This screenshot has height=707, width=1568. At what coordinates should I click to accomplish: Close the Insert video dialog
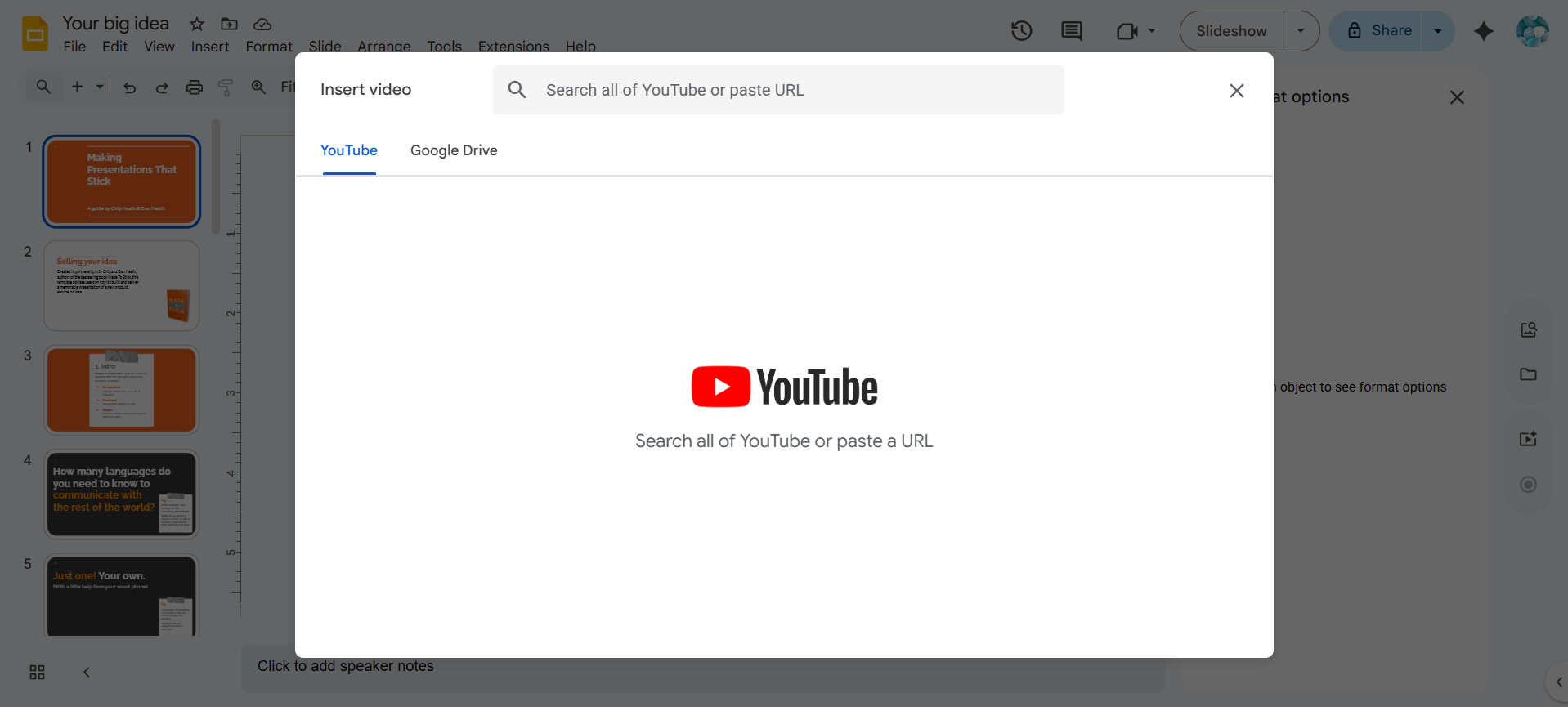[1237, 91]
